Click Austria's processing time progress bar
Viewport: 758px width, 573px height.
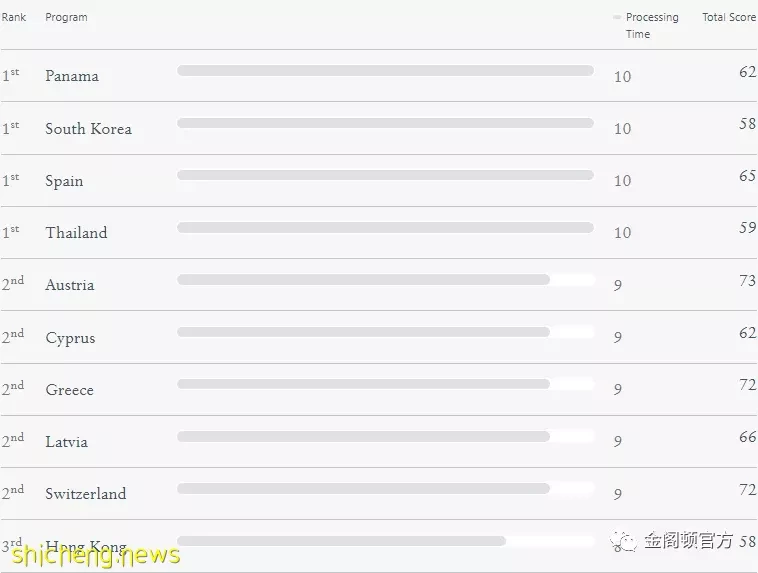pos(385,279)
